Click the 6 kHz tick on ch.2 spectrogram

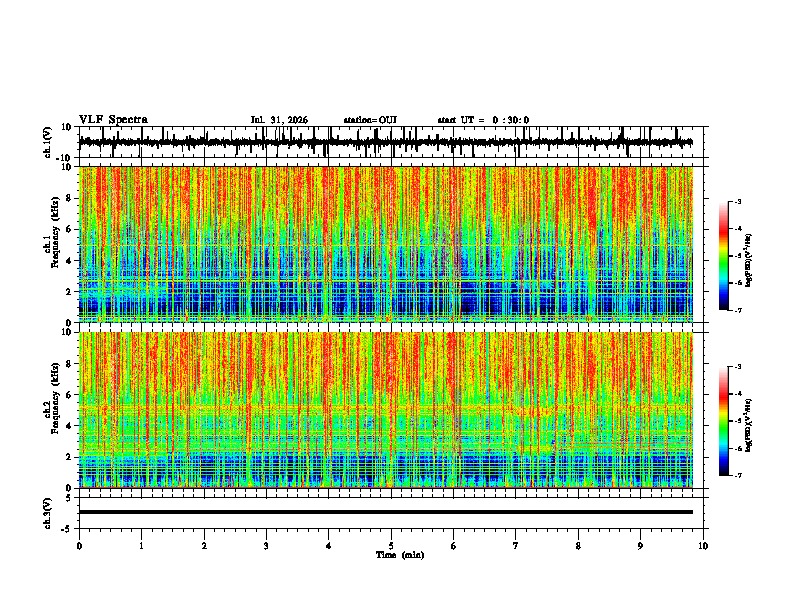tap(69, 395)
